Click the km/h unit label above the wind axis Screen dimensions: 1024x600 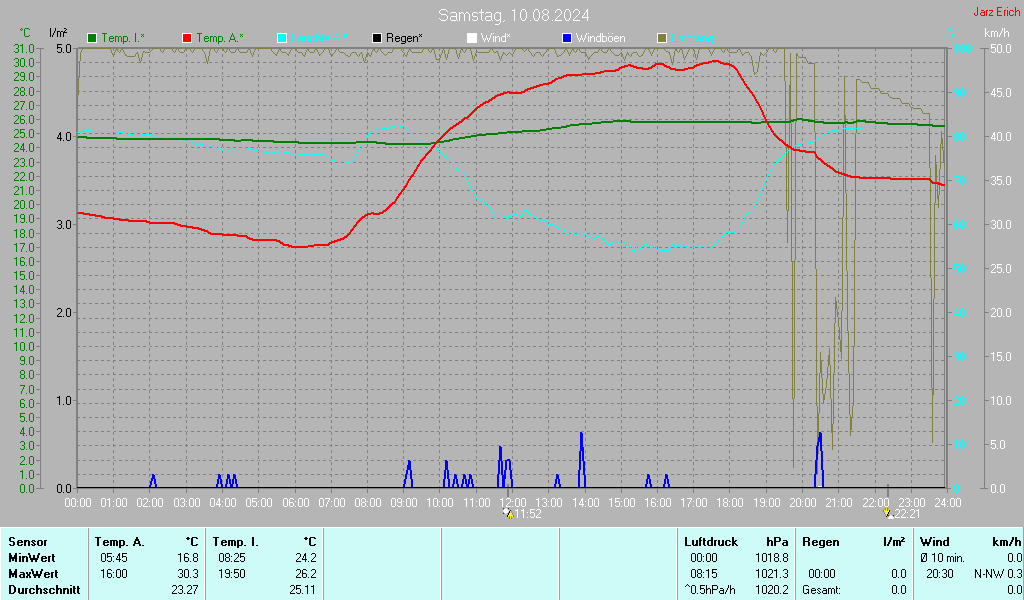pyautogui.click(x=997, y=33)
